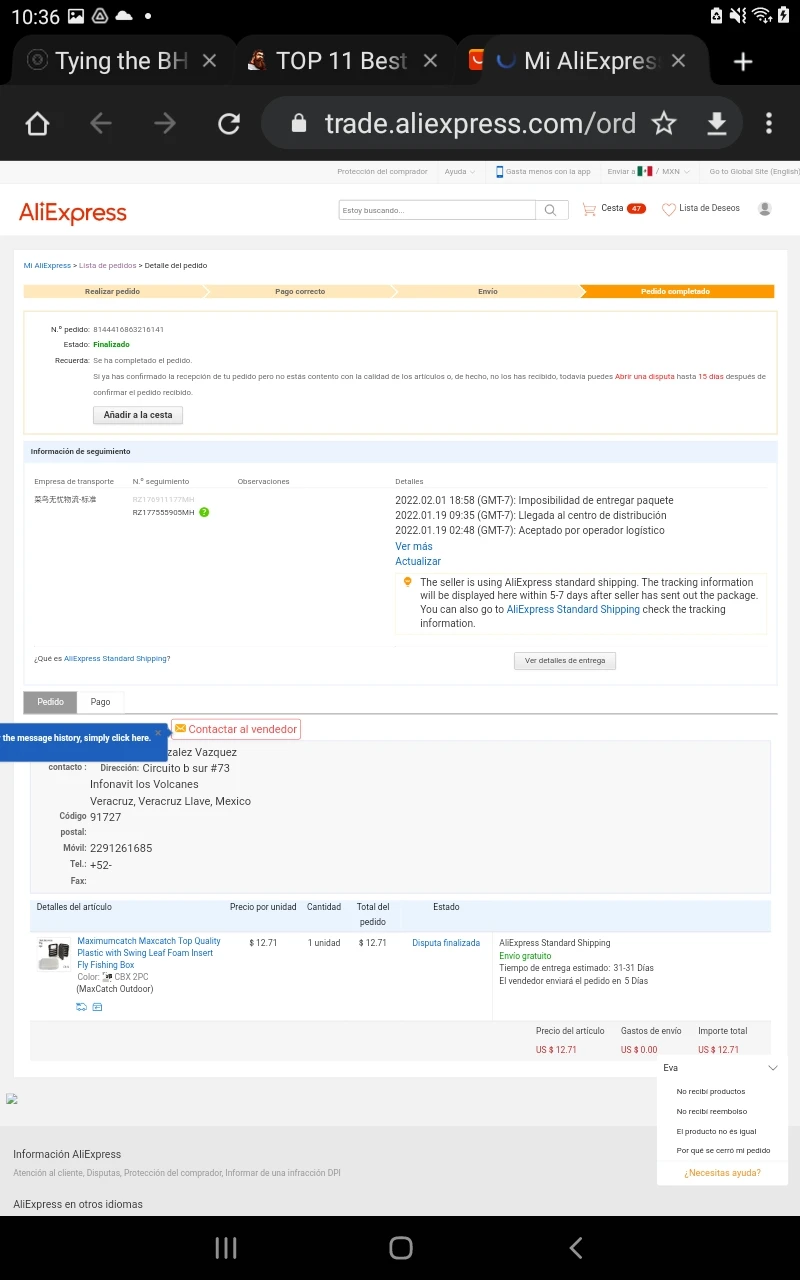Reload the page with the refresh icon
Image resolution: width=800 pixels, height=1280 pixels.
(x=229, y=123)
